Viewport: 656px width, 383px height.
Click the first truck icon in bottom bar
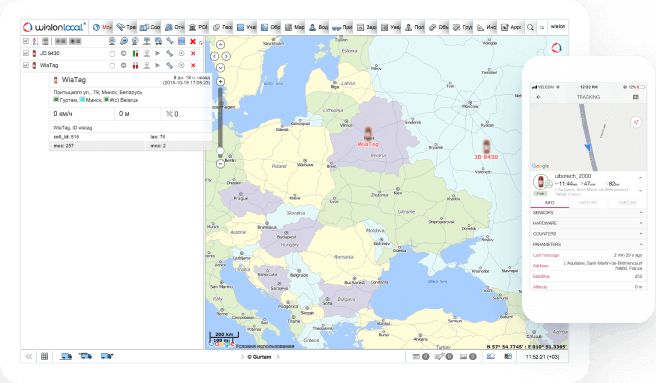(x=66, y=357)
